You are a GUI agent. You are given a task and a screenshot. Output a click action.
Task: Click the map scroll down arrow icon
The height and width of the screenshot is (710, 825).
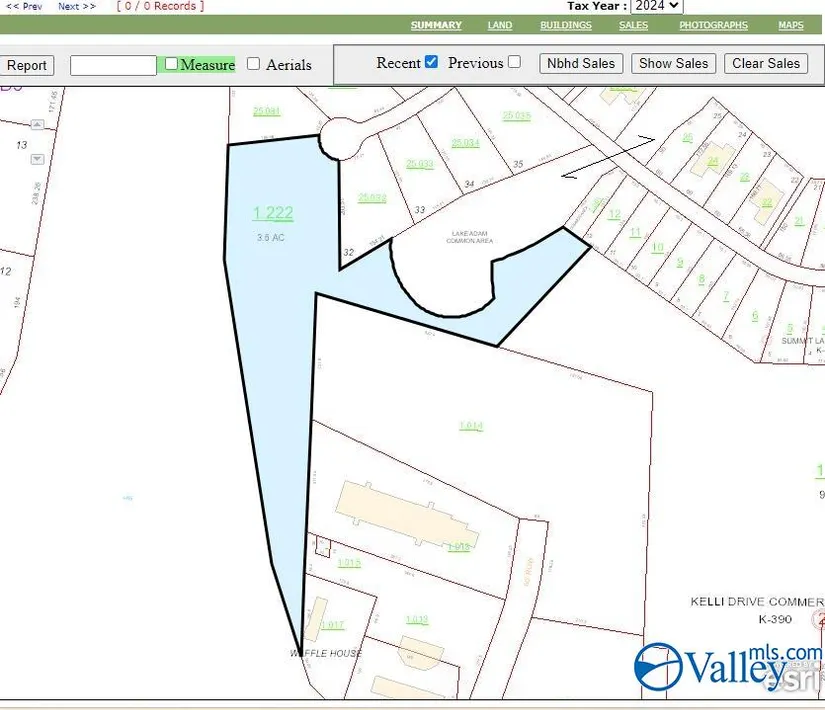[x=38, y=159]
